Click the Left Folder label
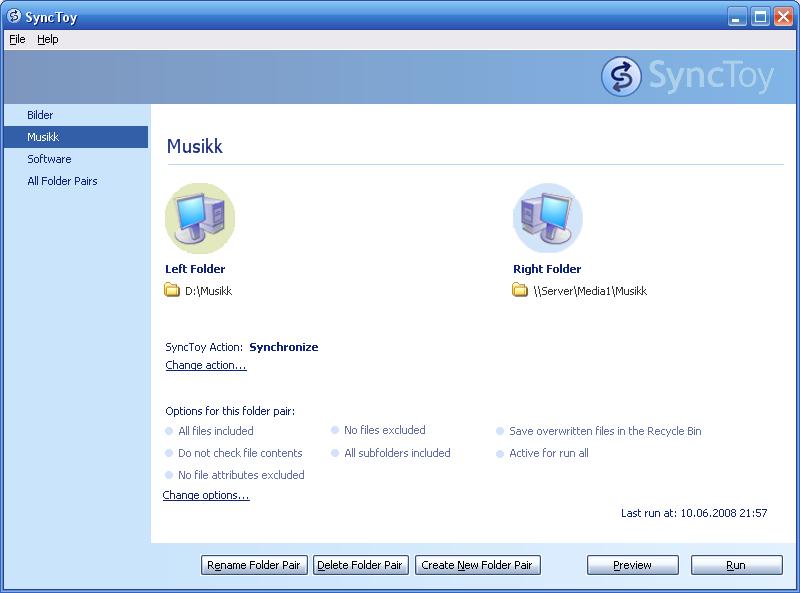The image size is (800, 593). 195,269
